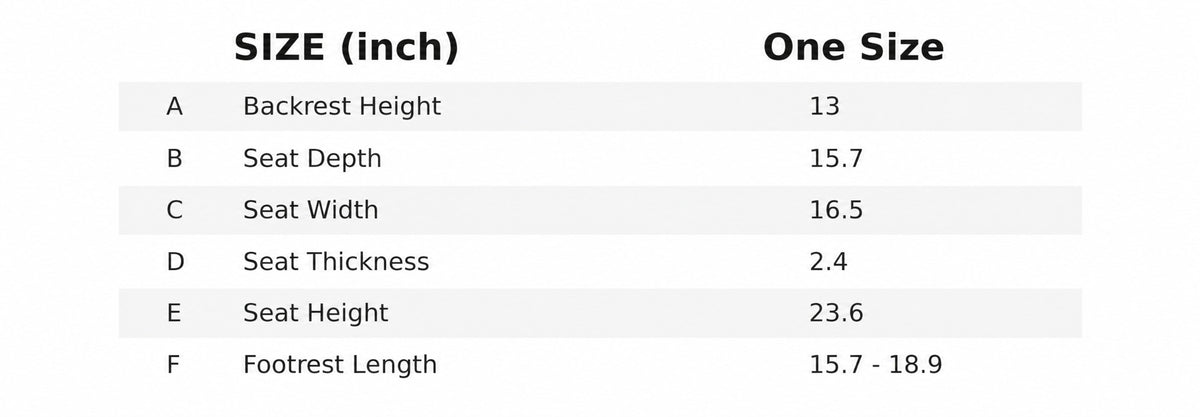The height and width of the screenshot is (417, 1200).
Task: Click the 23.6 seat height value
Action: (x=836, y=314)
